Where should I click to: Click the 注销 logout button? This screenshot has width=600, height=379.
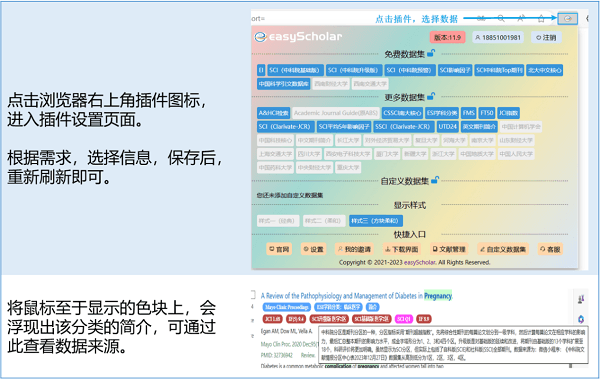(x=546, y=38)
